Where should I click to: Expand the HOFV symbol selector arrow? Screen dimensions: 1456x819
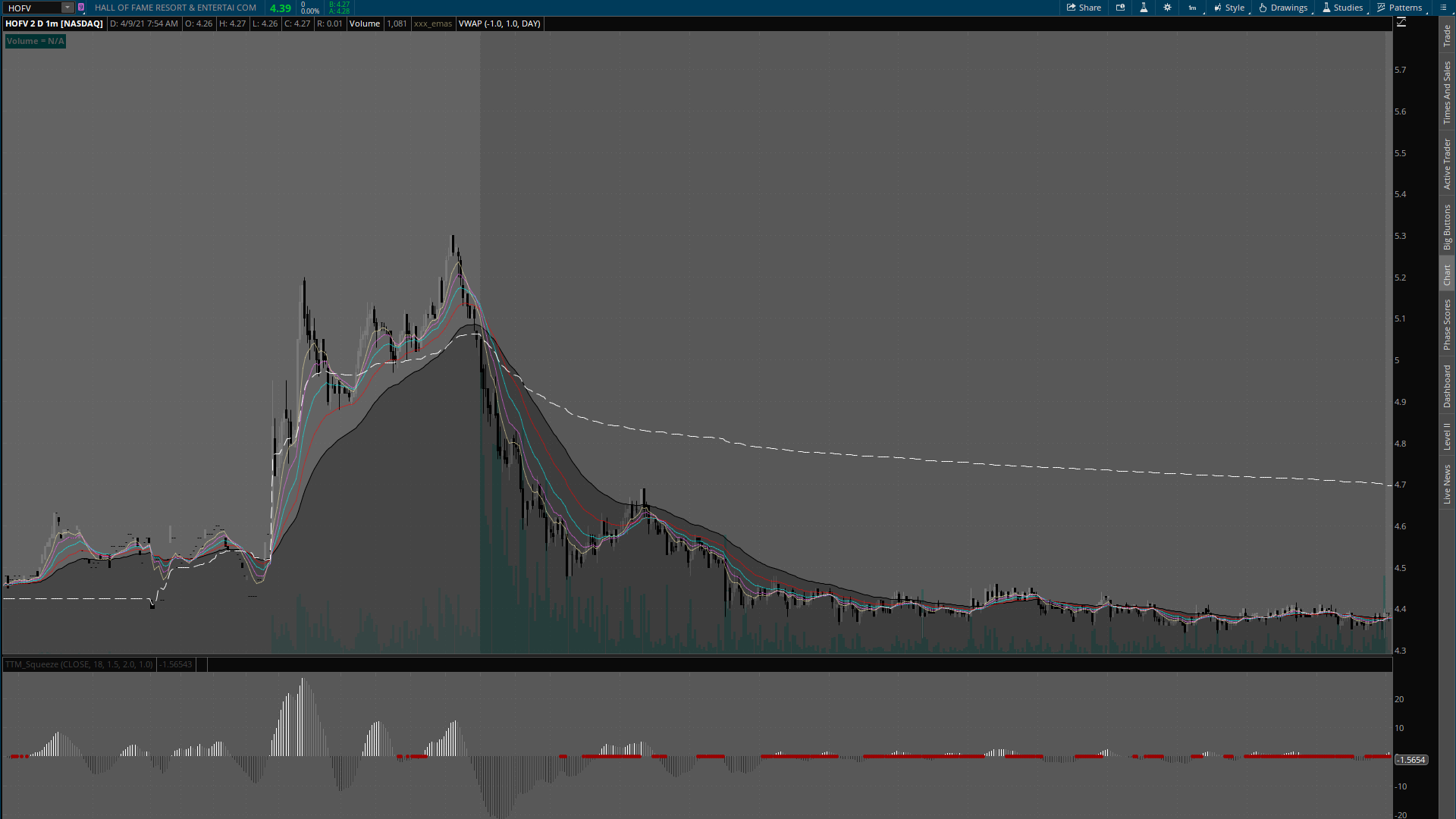(x=67, y=8)
